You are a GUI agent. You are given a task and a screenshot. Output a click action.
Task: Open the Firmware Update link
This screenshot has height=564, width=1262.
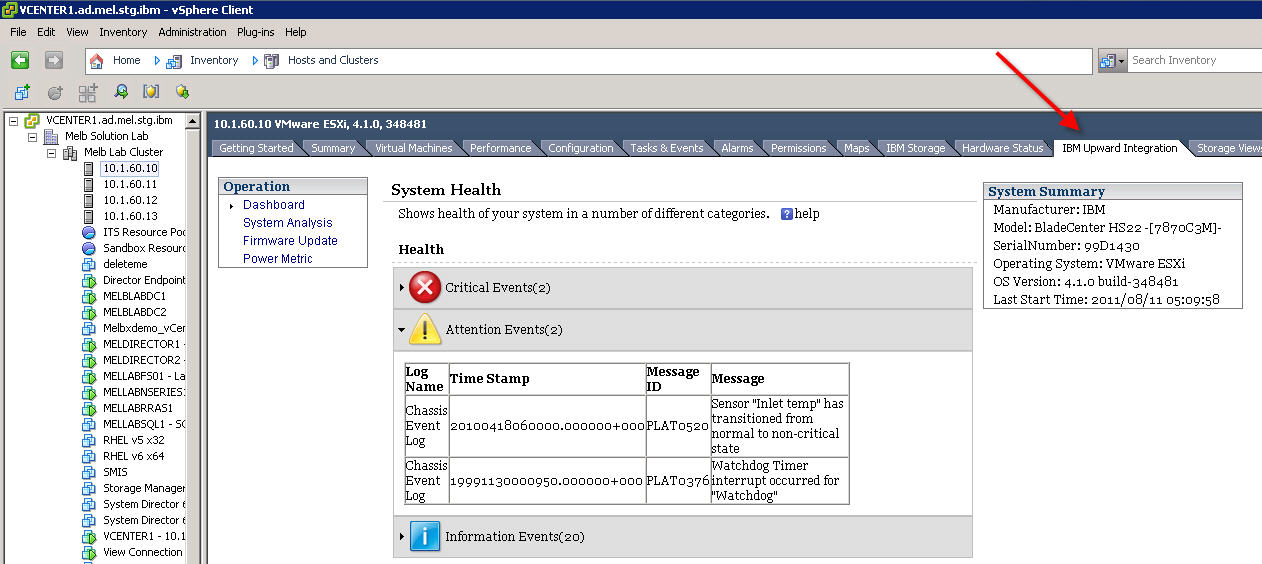[290, 241]
